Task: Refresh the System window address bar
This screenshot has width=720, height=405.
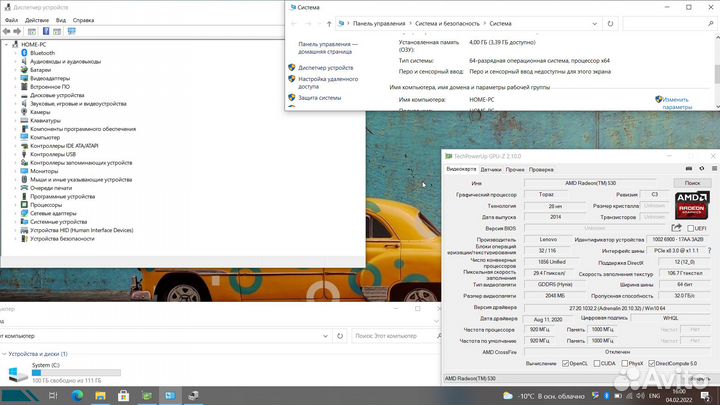Action: [x=610, y=23]
